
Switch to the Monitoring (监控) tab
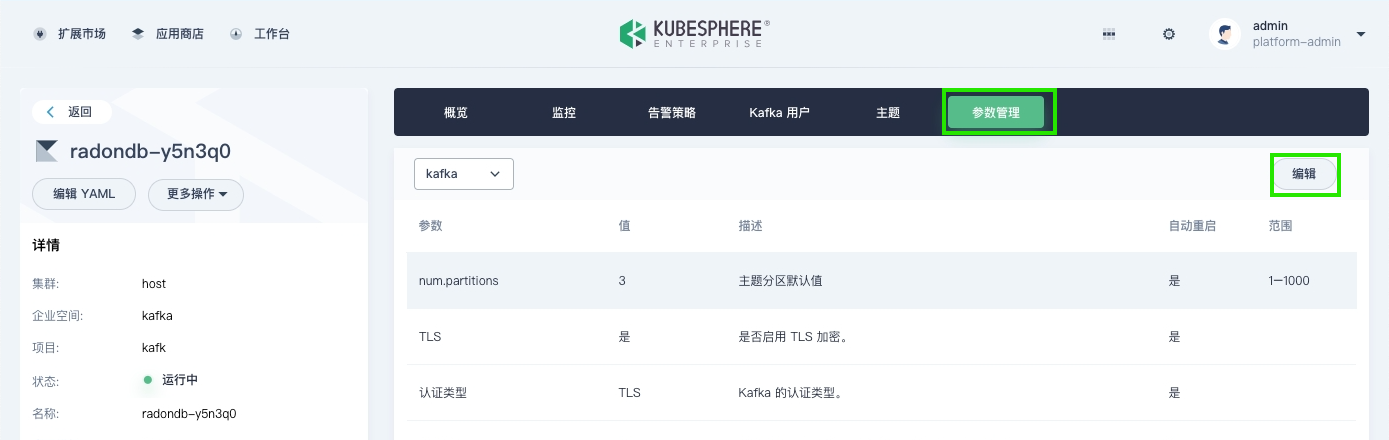(564, 113)
